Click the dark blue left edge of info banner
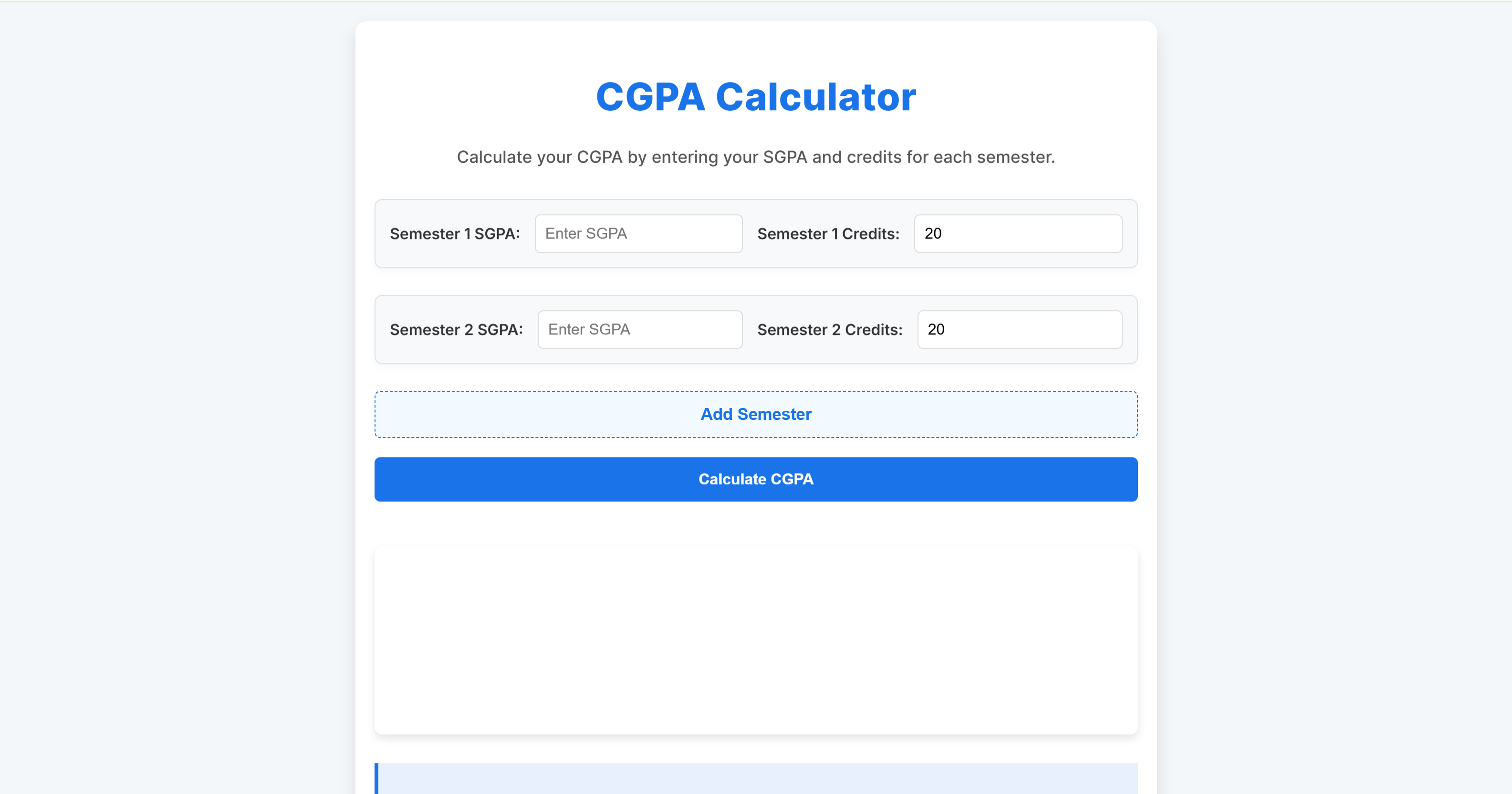Screen dimensions: 1512x794 tap(376, 779)
